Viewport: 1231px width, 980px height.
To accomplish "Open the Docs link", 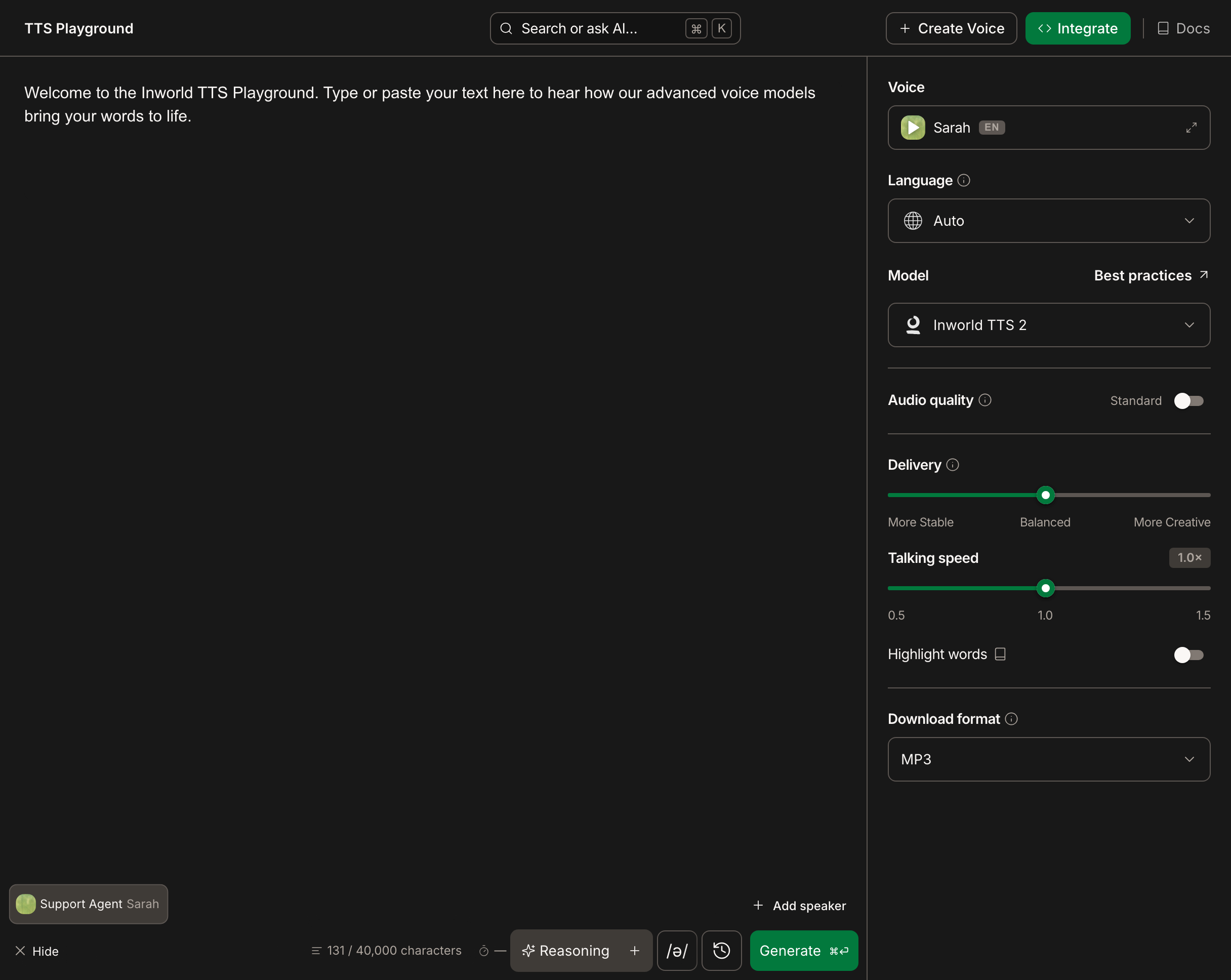I will (x=1183, y=28).
